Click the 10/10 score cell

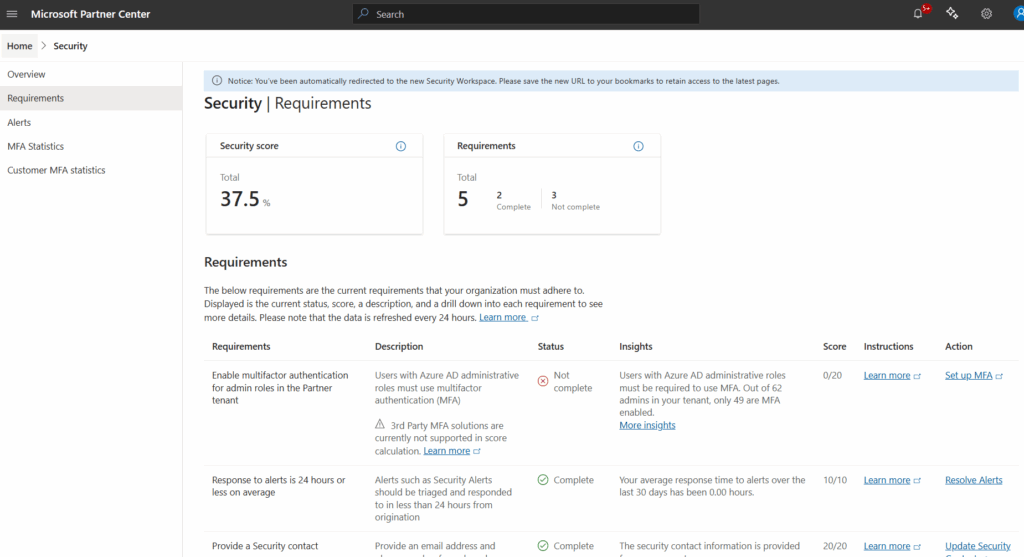coord(835,480)
